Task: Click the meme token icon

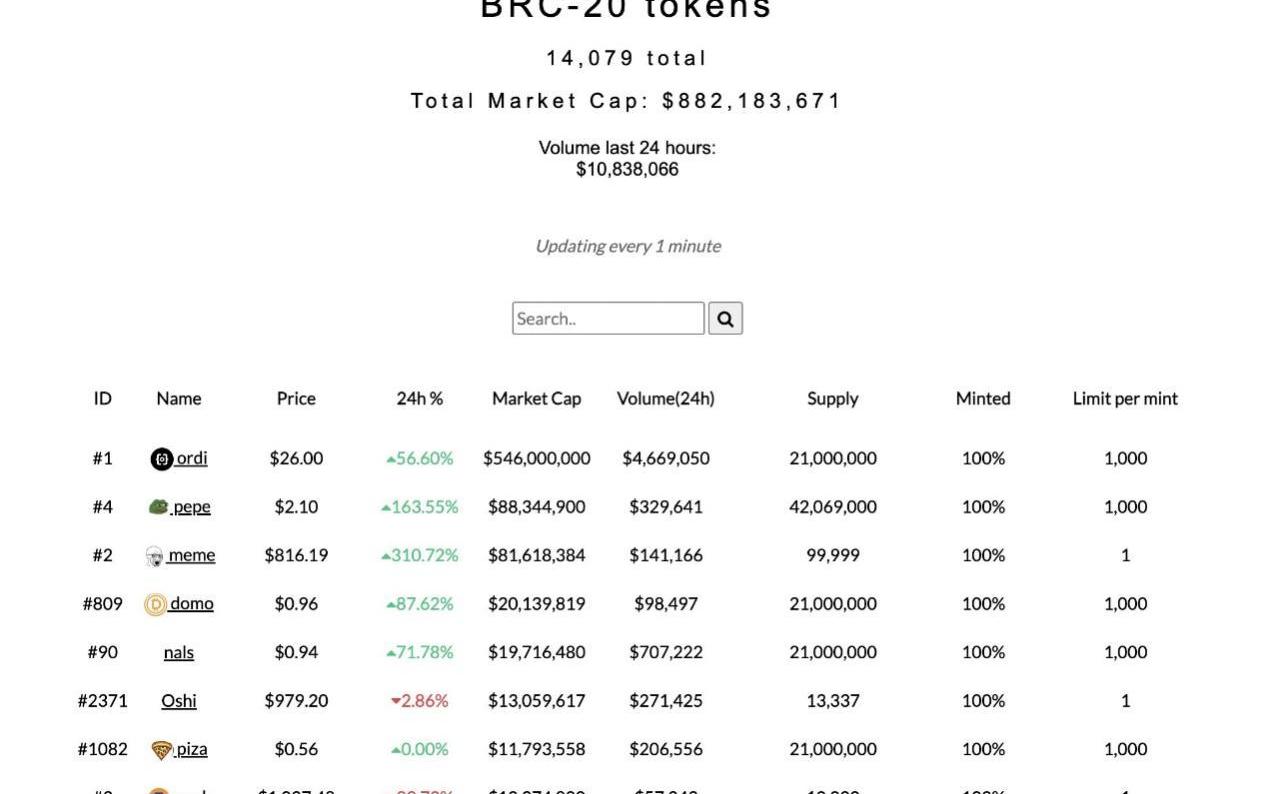Action: (x=154, y=556)
